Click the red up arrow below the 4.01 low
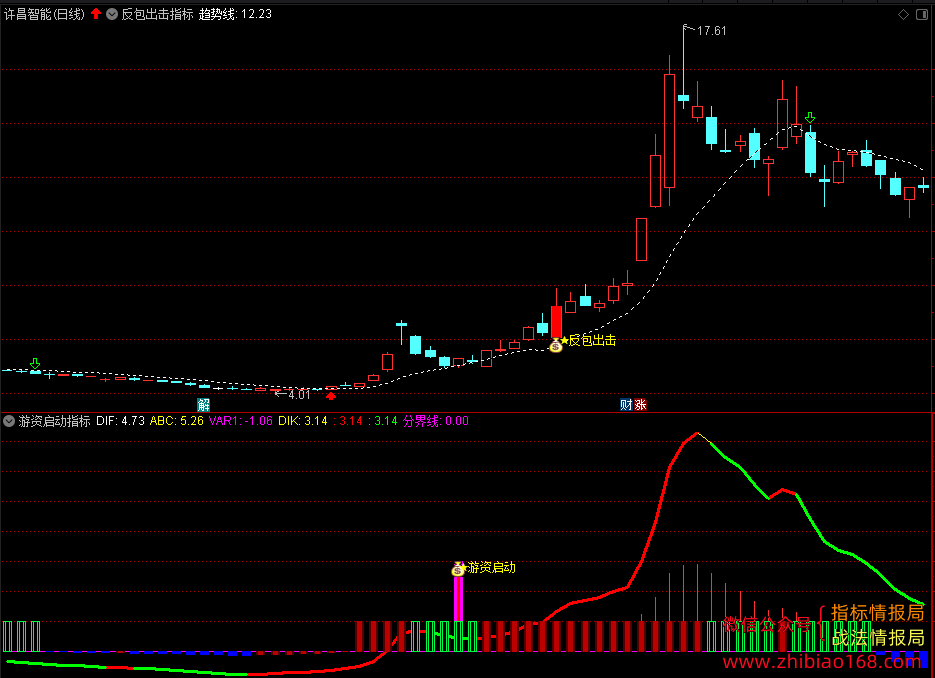 tap(331, 396)
